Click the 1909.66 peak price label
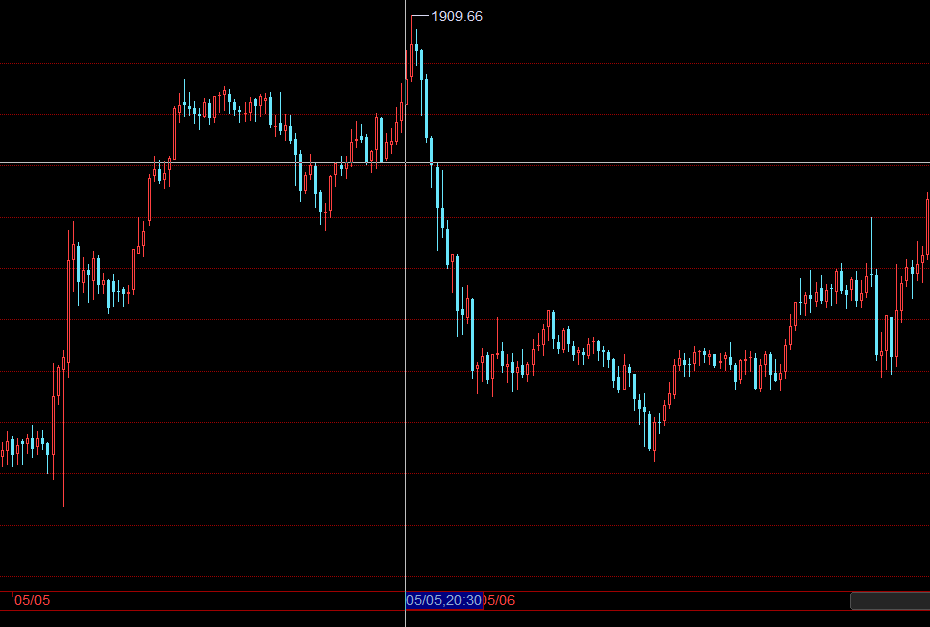Image resolution: width=930 pixels, height=627 pixels. pos(457,17)
